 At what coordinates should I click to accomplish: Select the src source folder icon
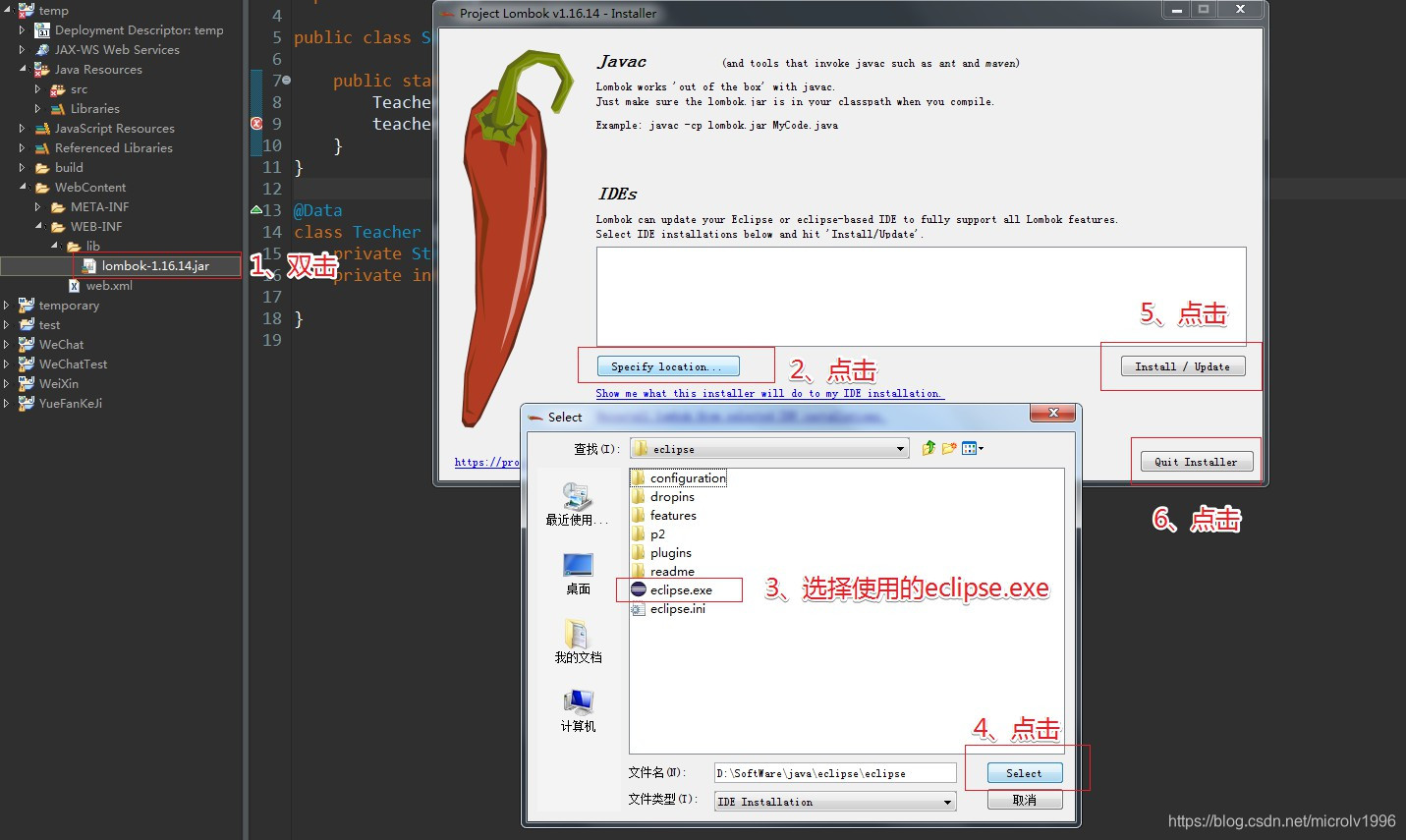(58, 89)
